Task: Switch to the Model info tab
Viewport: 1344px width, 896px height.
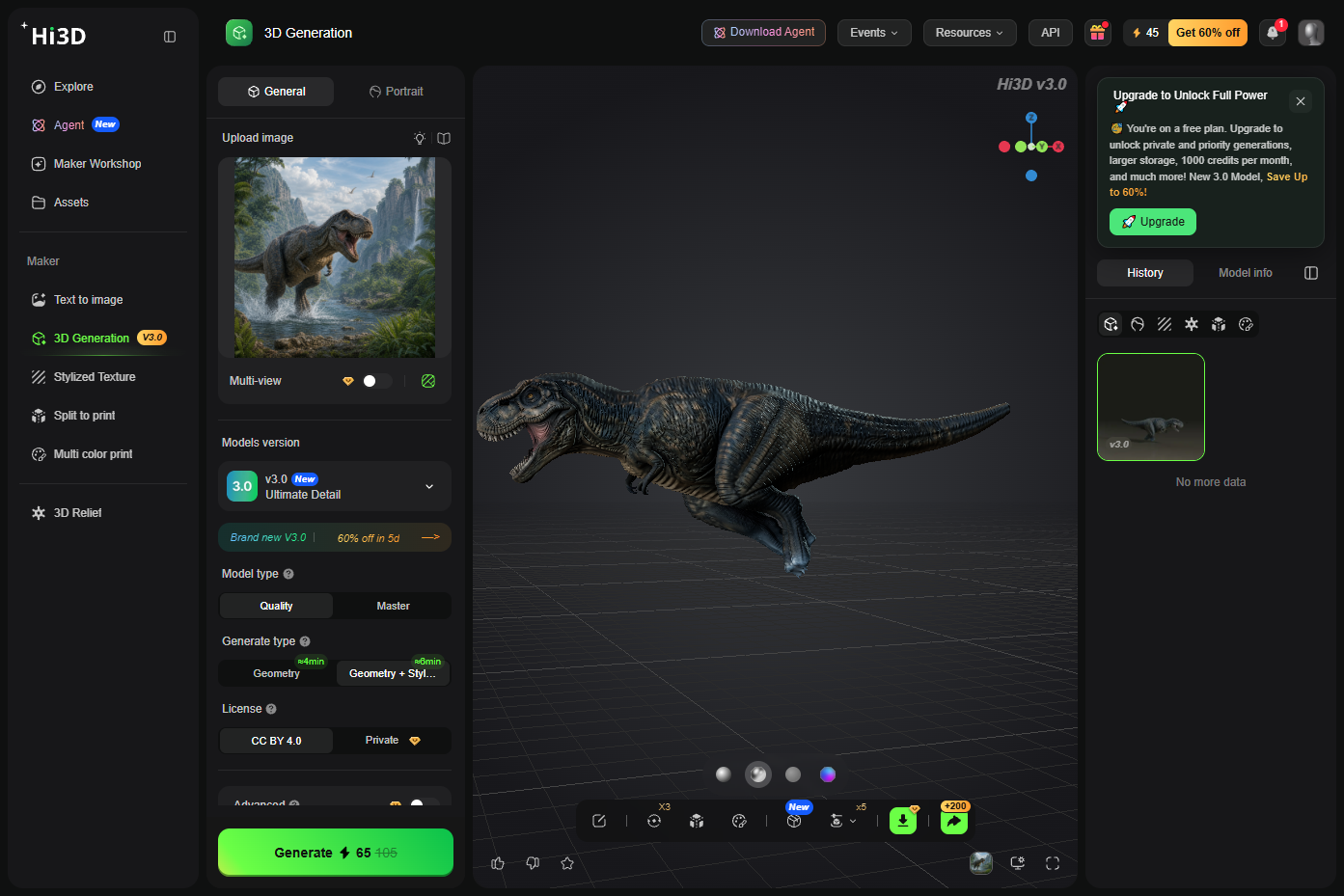Action: (x=1245, y=273)
